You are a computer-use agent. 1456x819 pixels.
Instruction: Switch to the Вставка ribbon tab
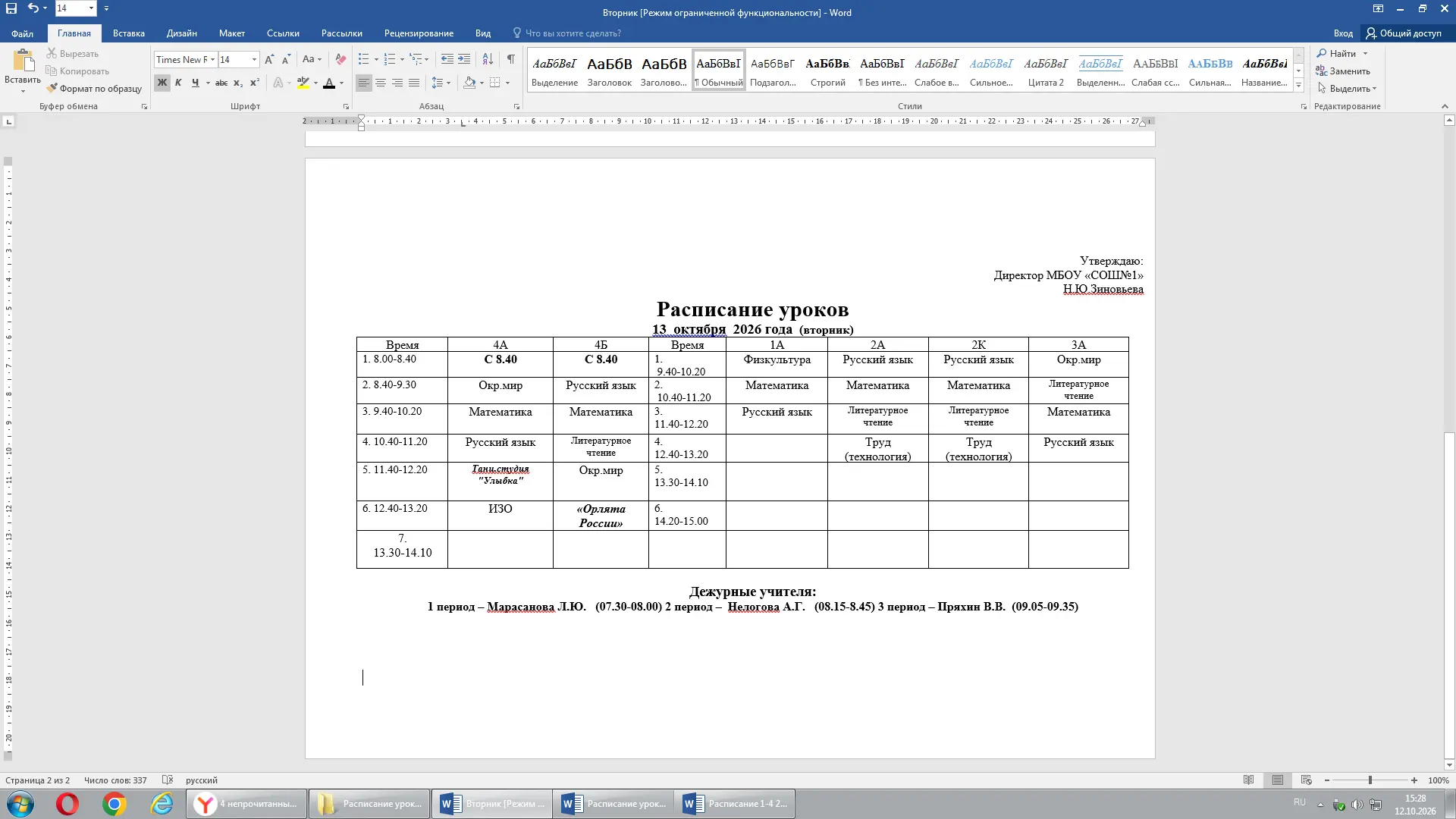point(129,33)
